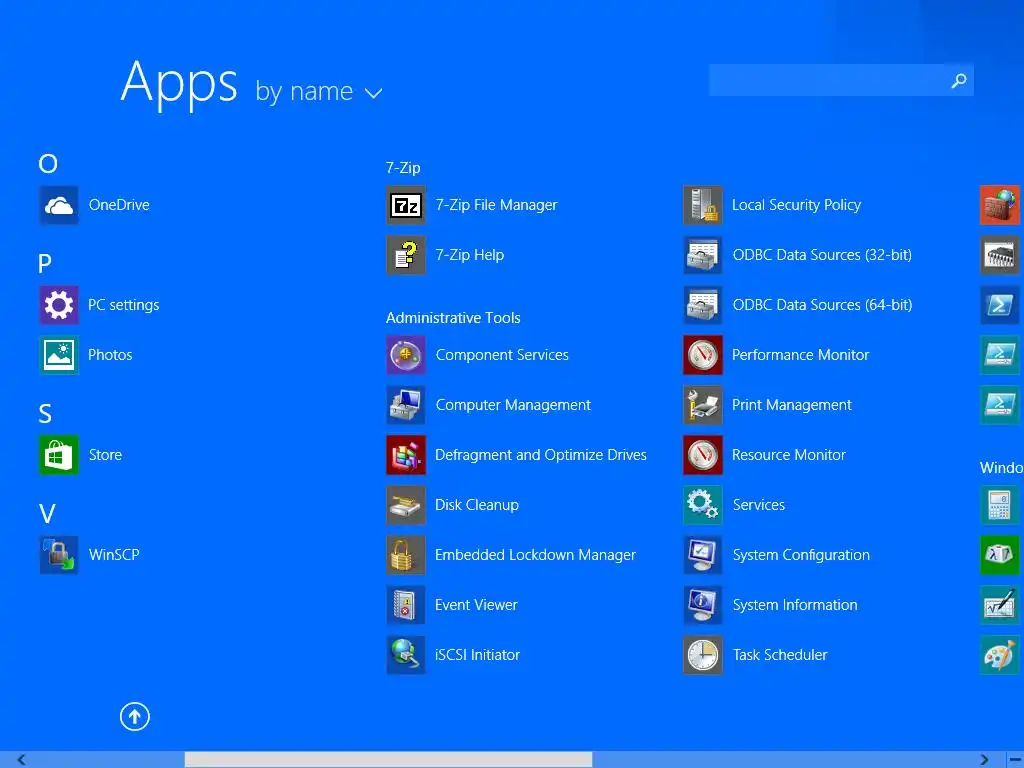
Task: Click the scrollbar right arrow
Action: point(984,760)
